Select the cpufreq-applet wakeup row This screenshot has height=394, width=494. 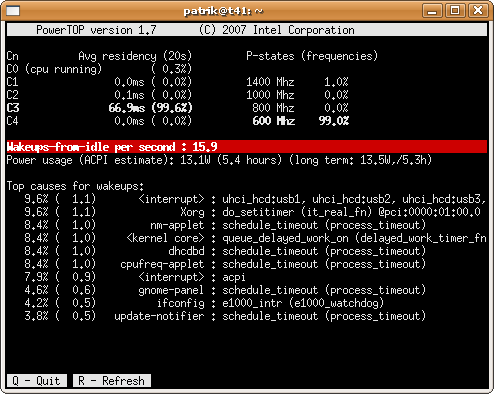(225, 264)
